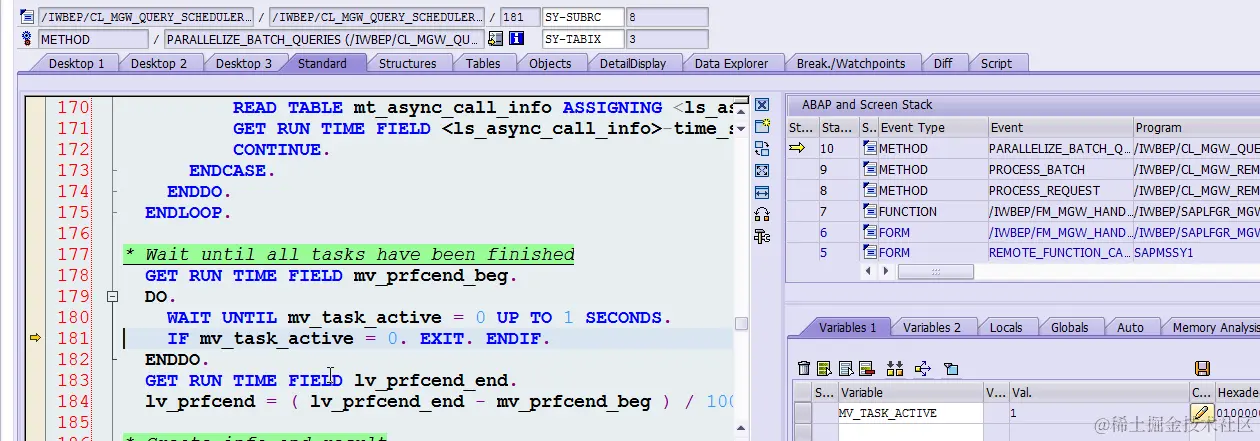Click the horizontal expand tool icon
The height and width of the screenshot is (441, 1260).
762,192
